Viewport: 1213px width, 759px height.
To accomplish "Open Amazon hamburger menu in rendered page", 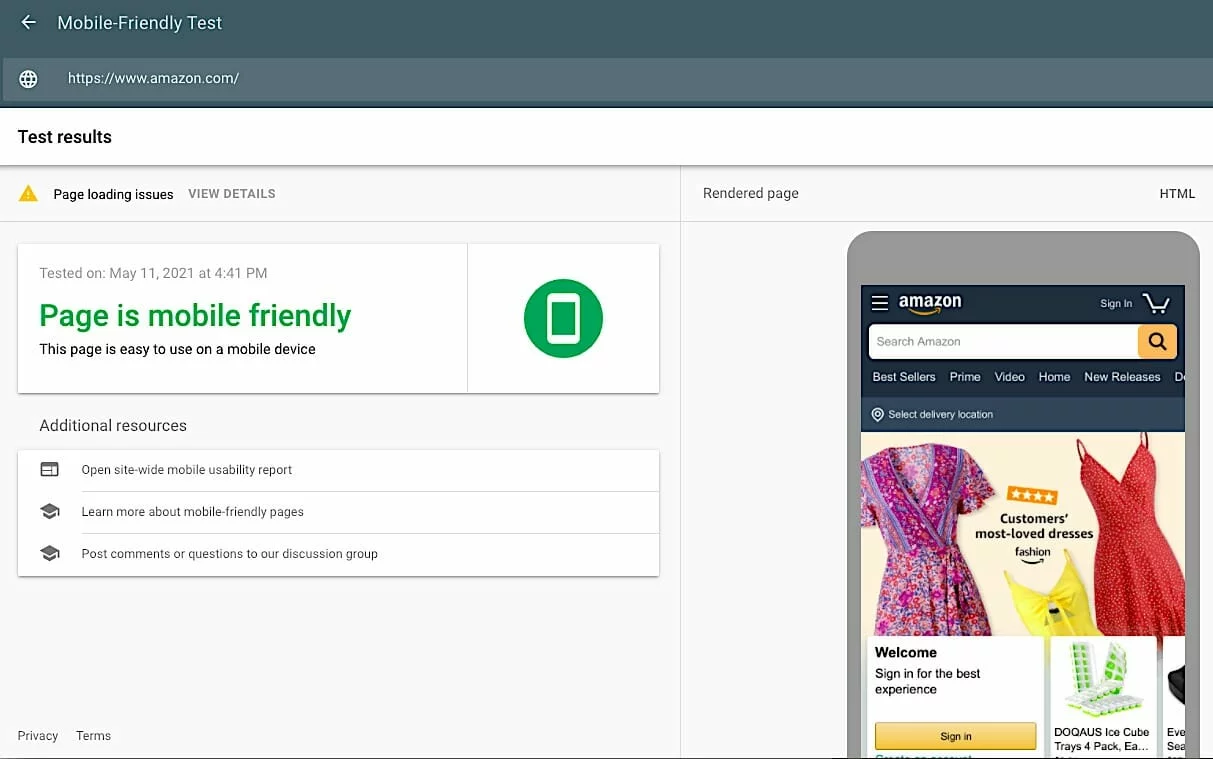I will 879,303.
